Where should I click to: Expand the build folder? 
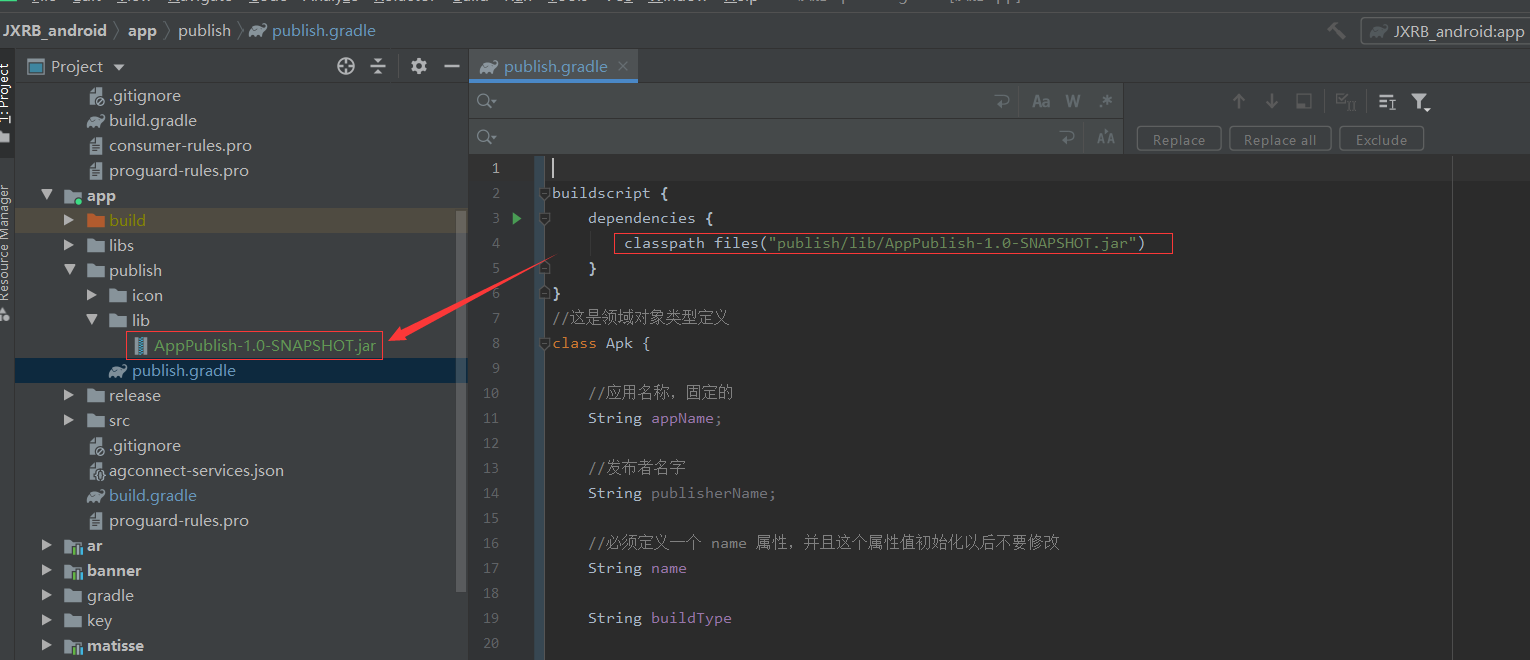tap(69, 220)
